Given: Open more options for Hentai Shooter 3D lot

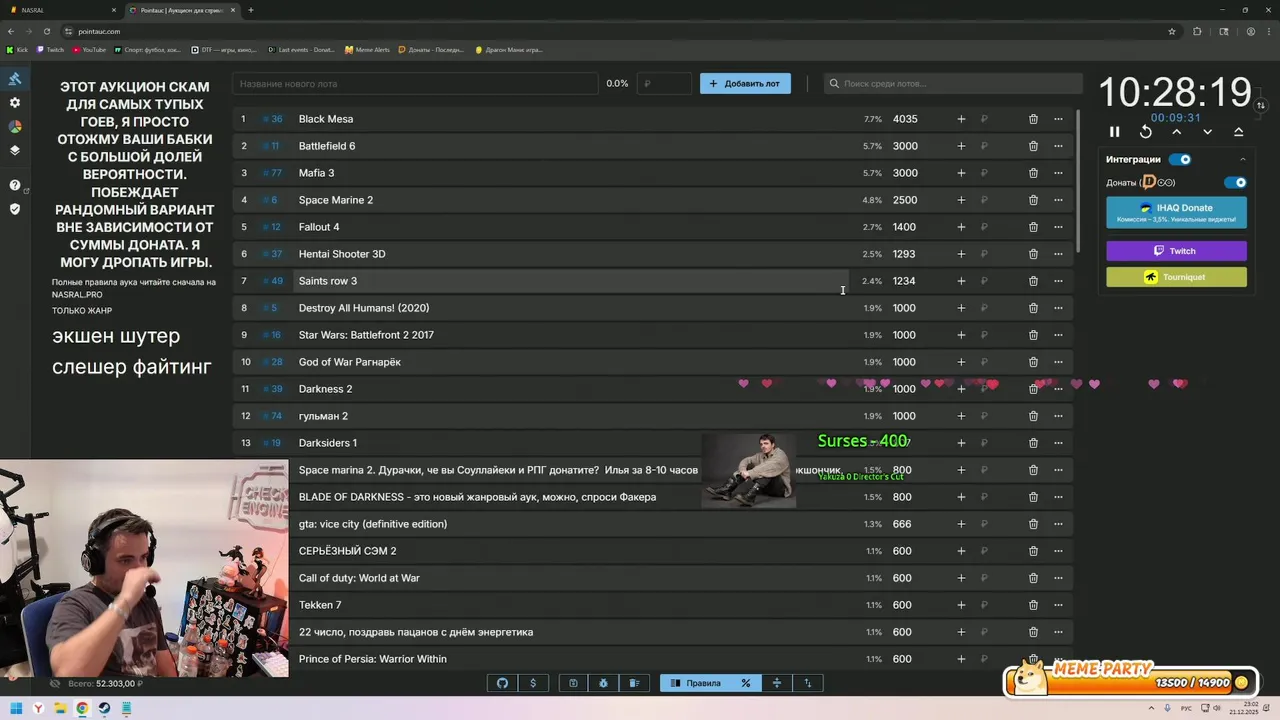Looking at the screenshot, I should pos(1058,254).
